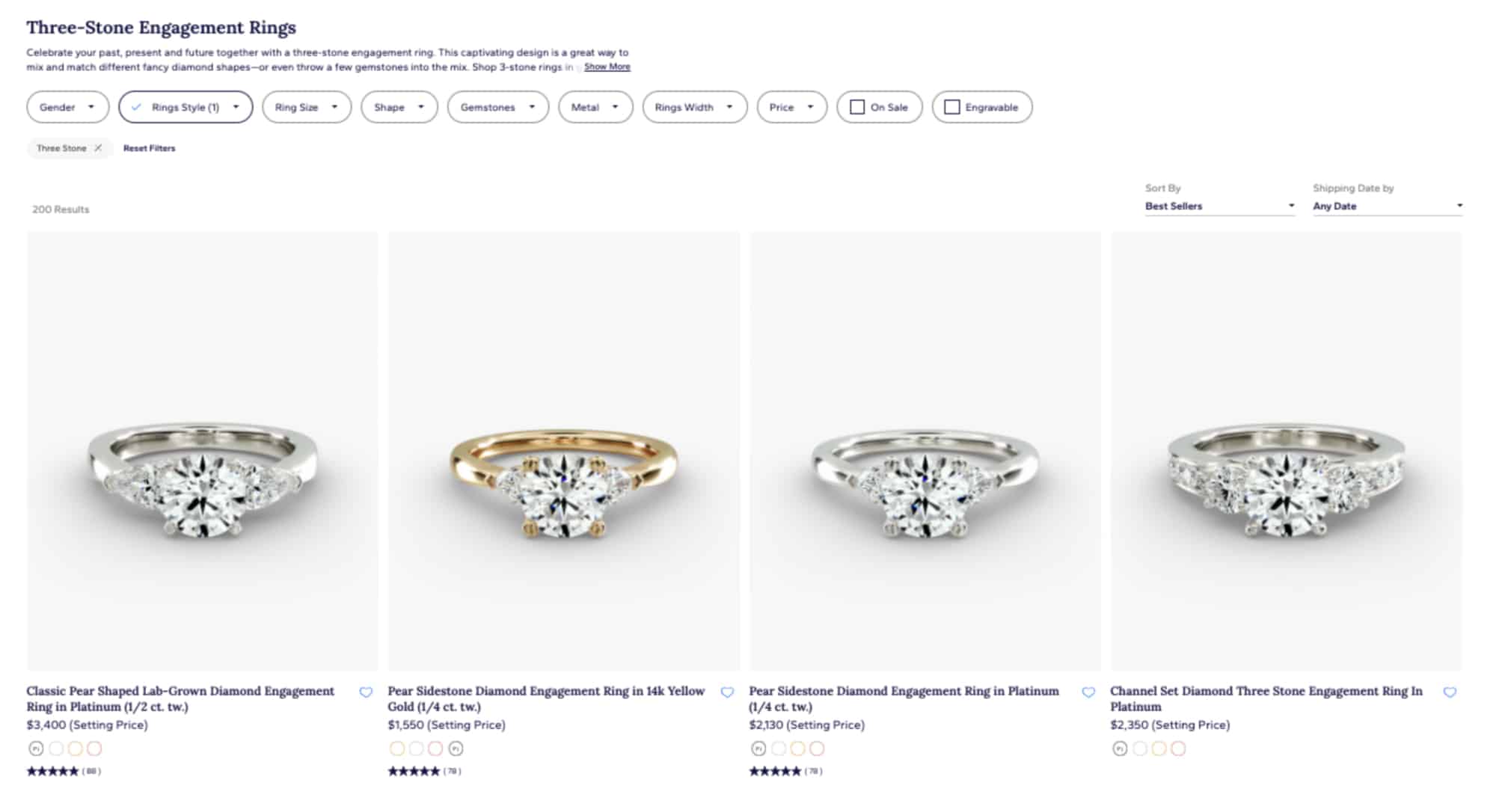Enable the On Sale checkbox

click(856, 106)
